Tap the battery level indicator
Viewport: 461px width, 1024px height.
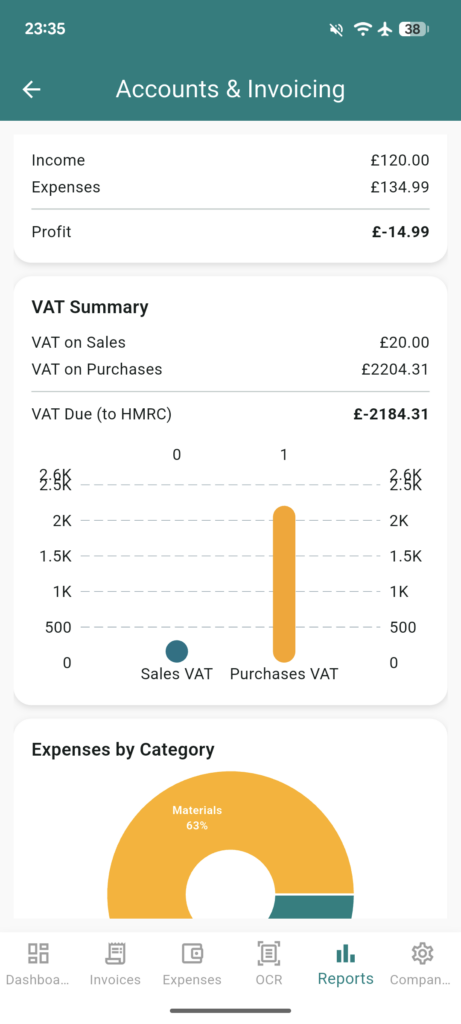pyautogui.click(x=414, y=29)
